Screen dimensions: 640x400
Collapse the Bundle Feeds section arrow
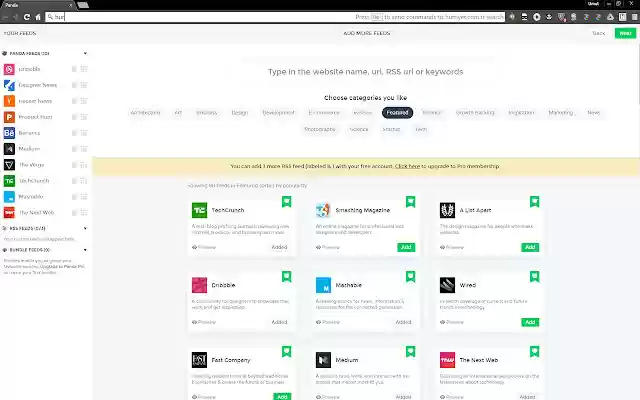point(85,250)
